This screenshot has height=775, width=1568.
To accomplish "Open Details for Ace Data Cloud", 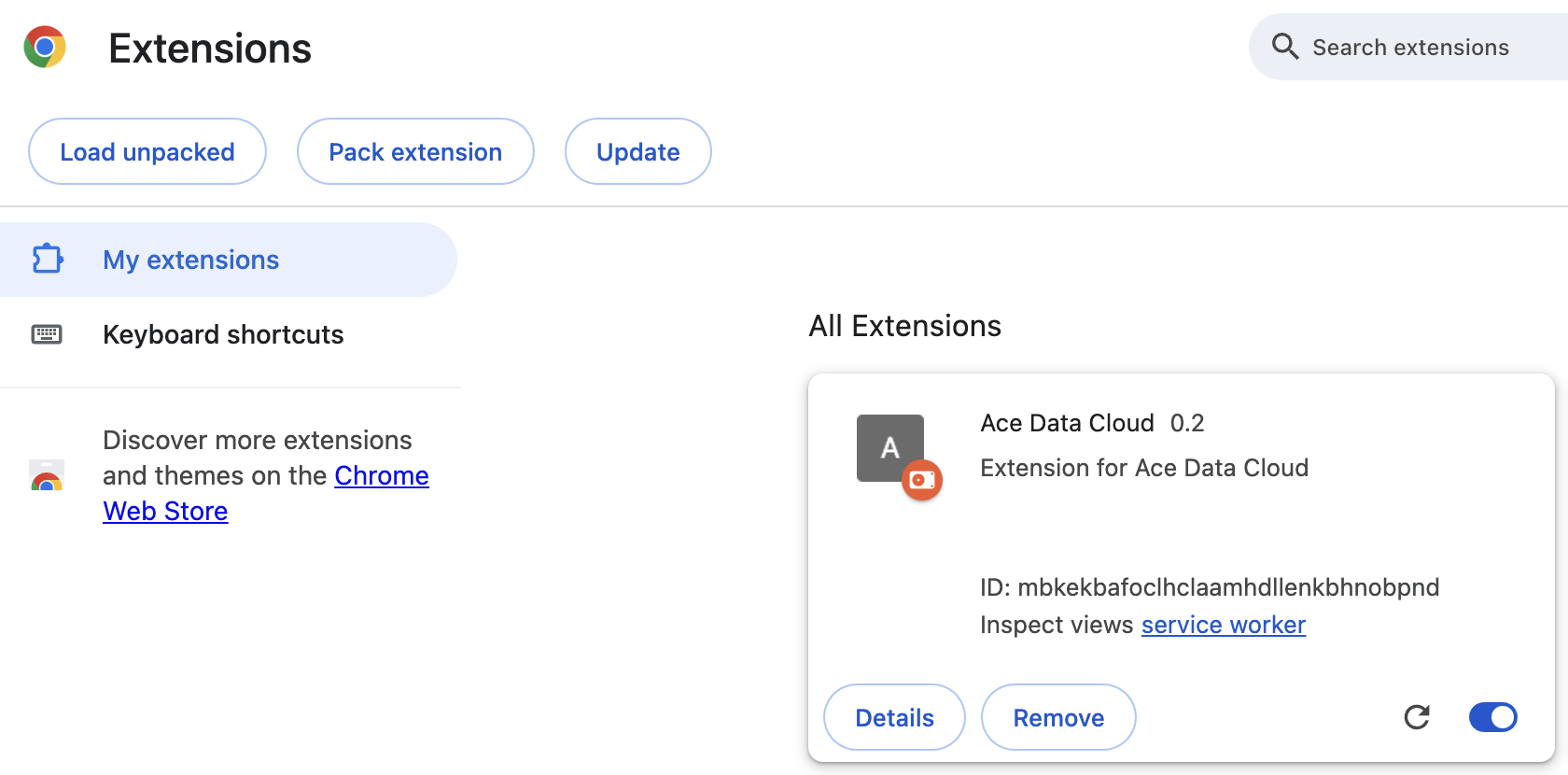I will [894, 717].
